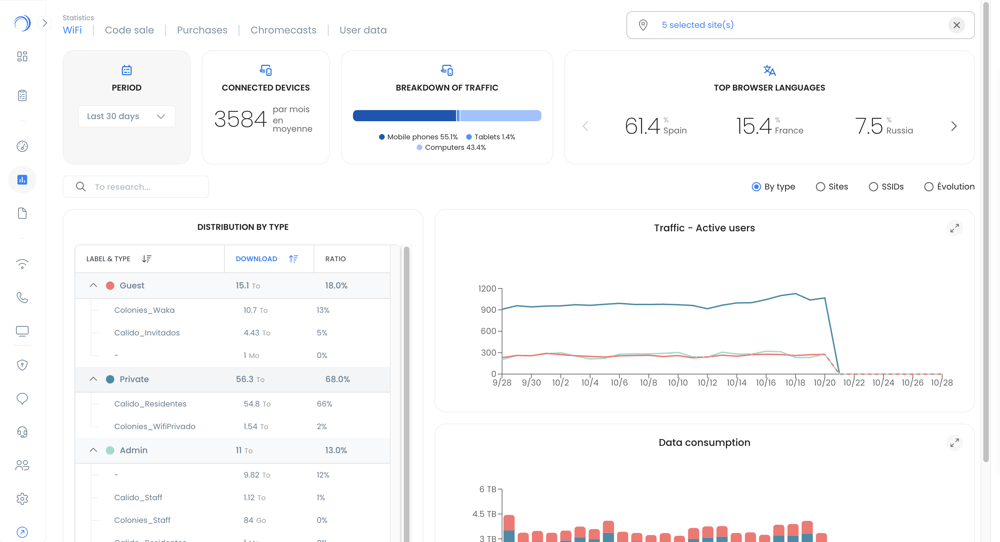Switch to the Code sale tab
The height and width of the screenshot is (542, 1000).
pos(129,30)
